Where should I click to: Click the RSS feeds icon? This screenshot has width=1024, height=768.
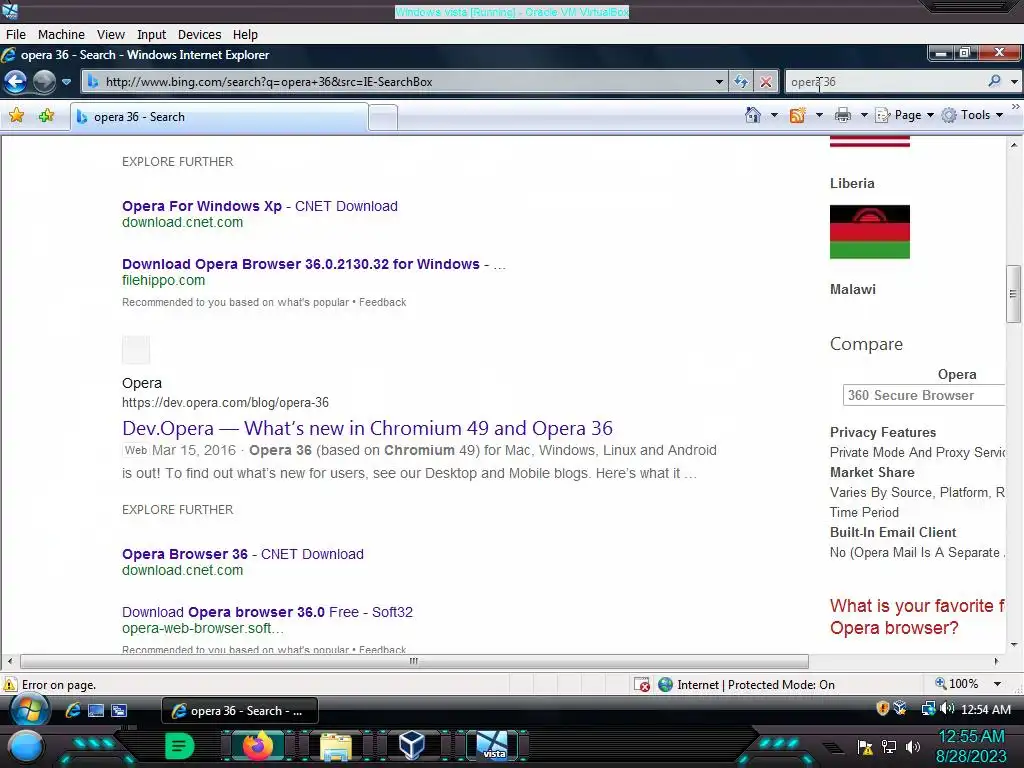tap(797, 116)
